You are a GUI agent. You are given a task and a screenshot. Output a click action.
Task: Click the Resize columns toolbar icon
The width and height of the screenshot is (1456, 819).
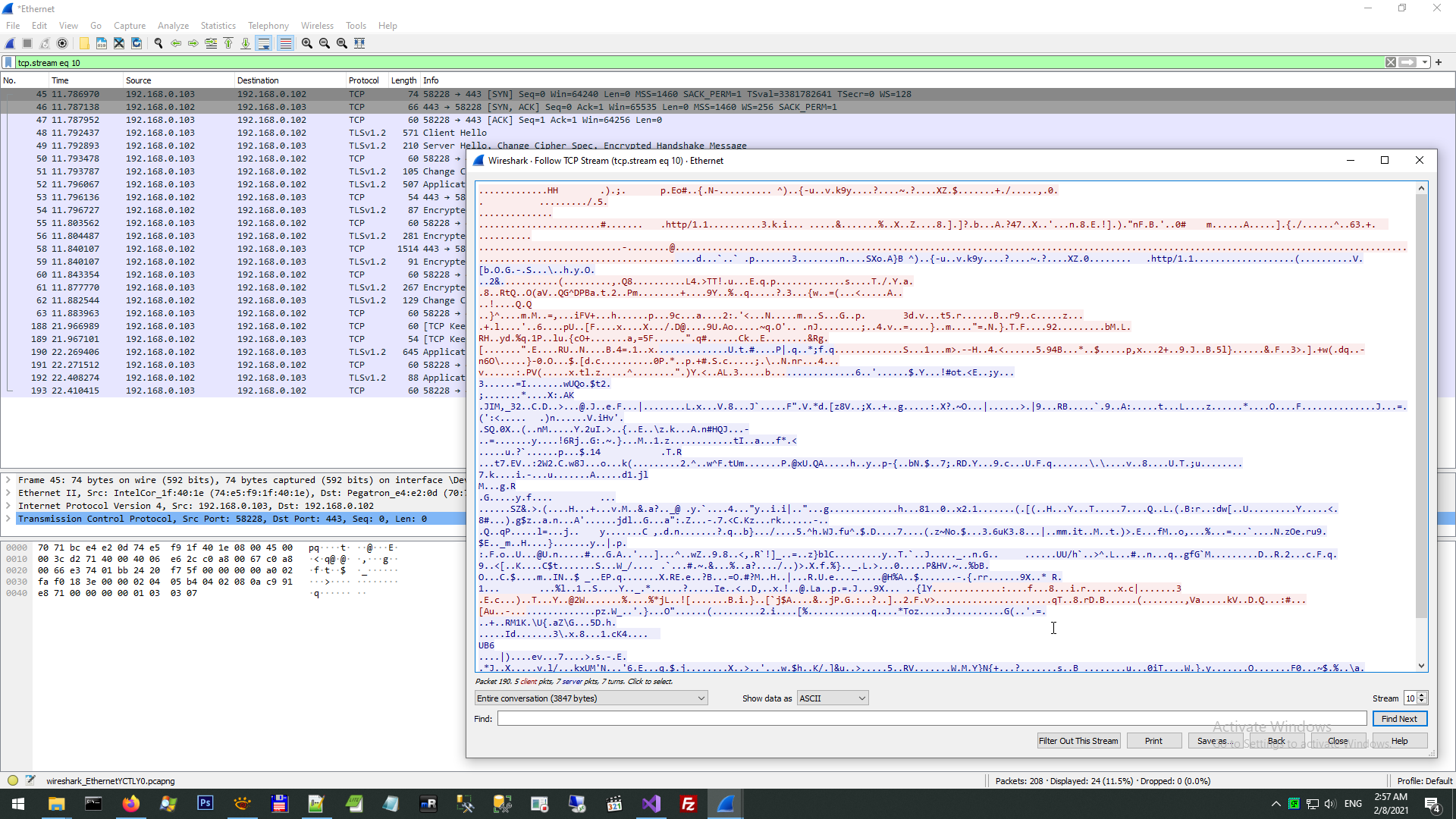pos(359,43)
